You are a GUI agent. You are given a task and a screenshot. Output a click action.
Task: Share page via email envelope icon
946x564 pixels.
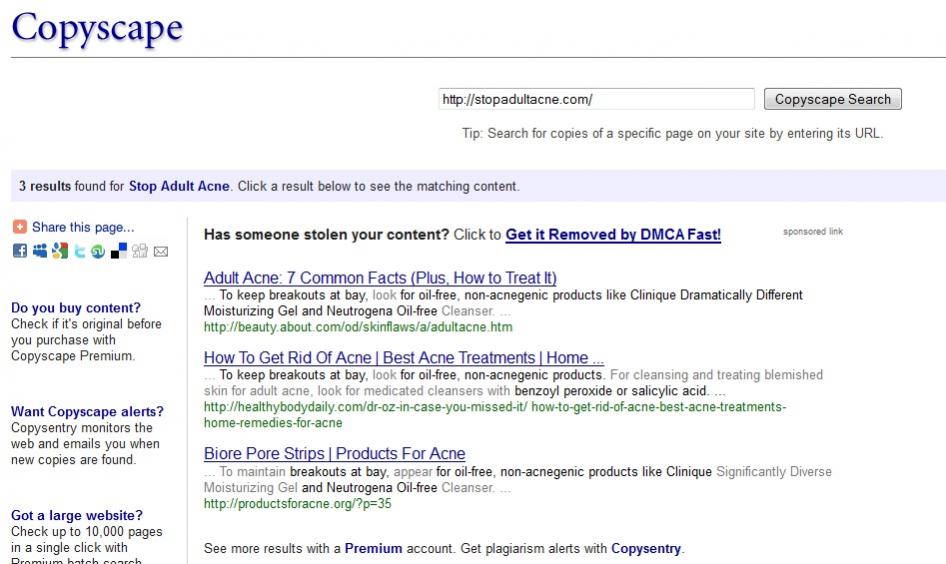pos(160,252)
